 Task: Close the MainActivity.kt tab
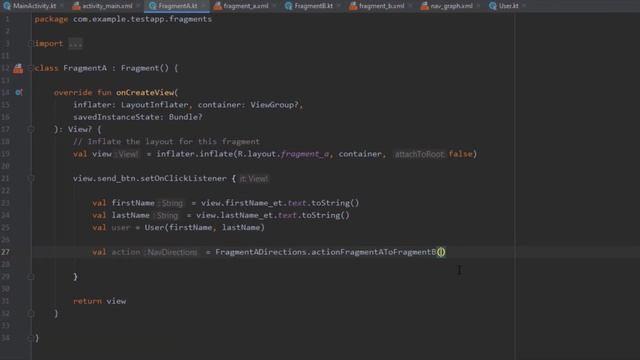pos(62,6)
